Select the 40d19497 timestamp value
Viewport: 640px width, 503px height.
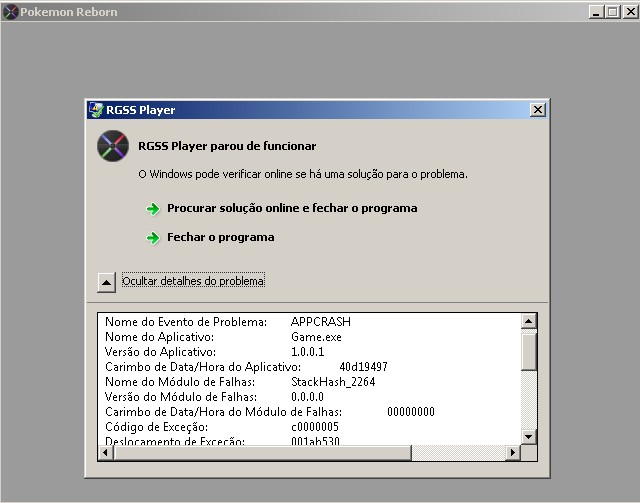point(363,367)
